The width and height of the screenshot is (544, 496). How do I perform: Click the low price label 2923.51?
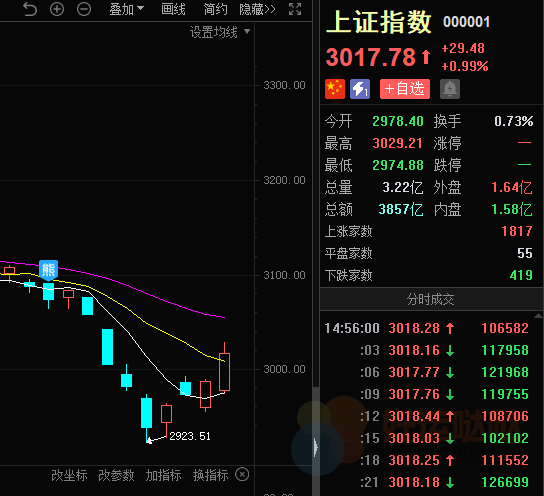click(x=190, y=436)
